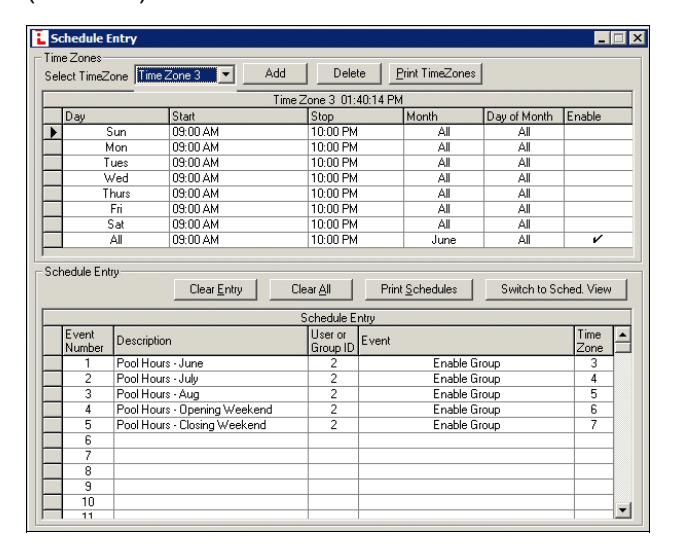The width and height of the screenshot is (675, 553).
Task: Click Enable Group event for event 3
Action: coord(466,394)
